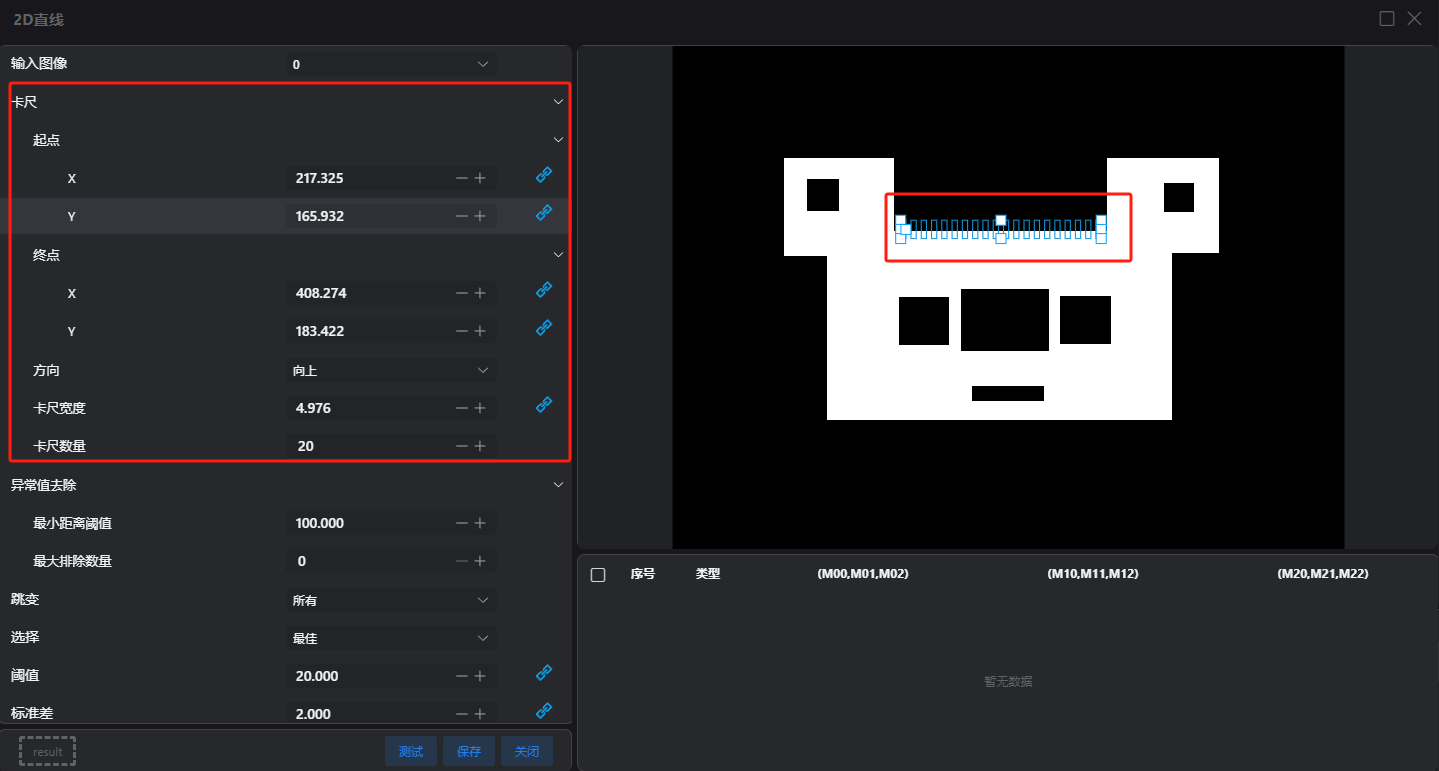Viewport: 1439px width, 771px height.
Task: Toggle select-all checkbox in results table header
Action: (x=598, y=575)
